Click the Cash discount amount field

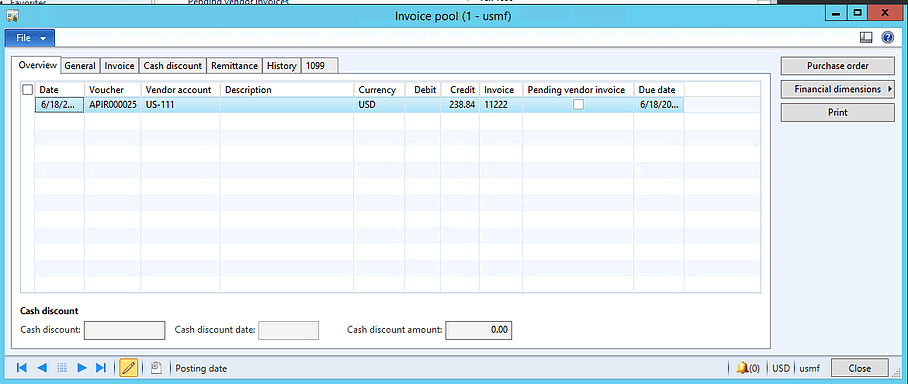(x=478, y=330)
